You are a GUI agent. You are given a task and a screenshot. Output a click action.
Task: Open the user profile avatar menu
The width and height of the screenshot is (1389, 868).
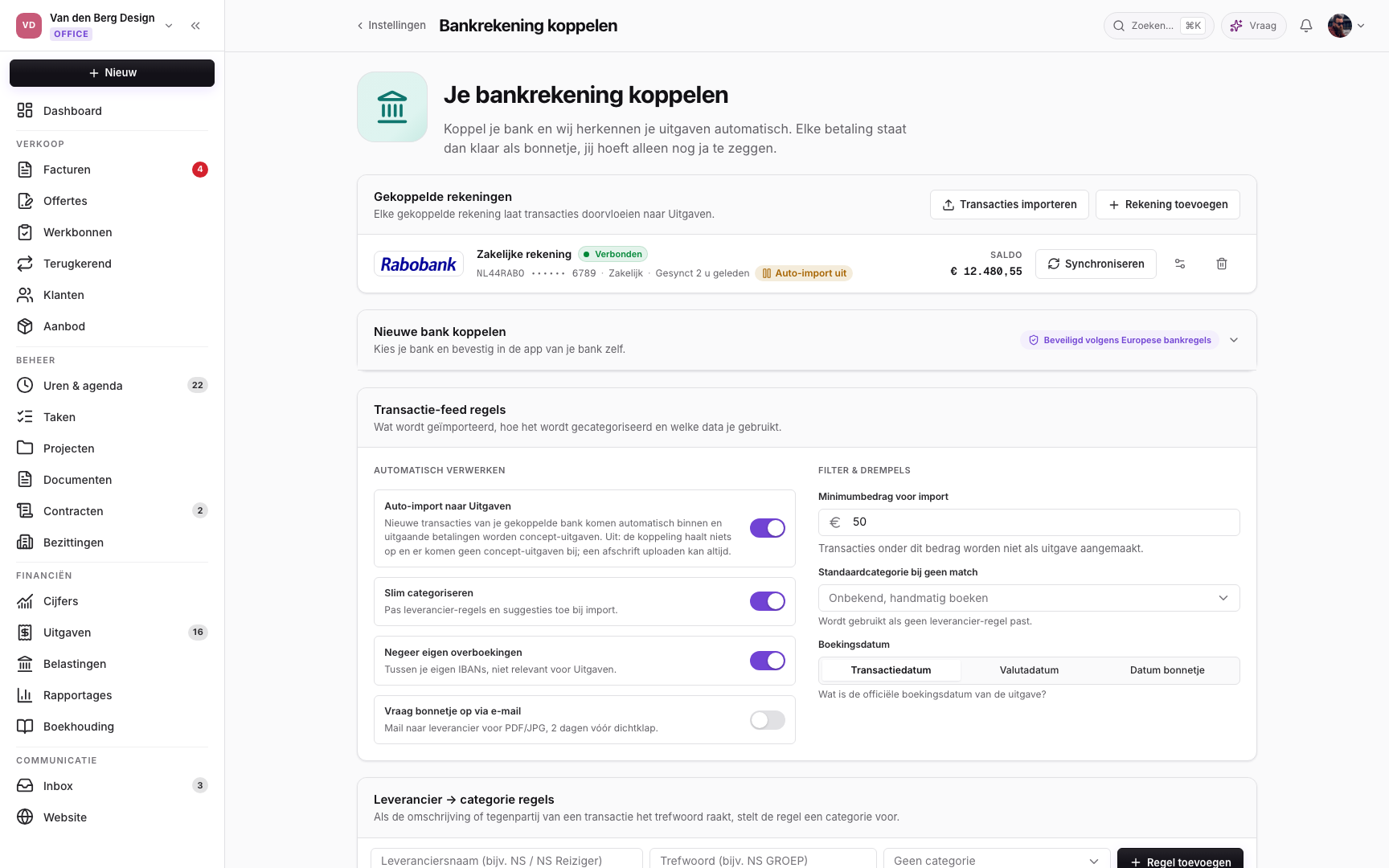1346,26
